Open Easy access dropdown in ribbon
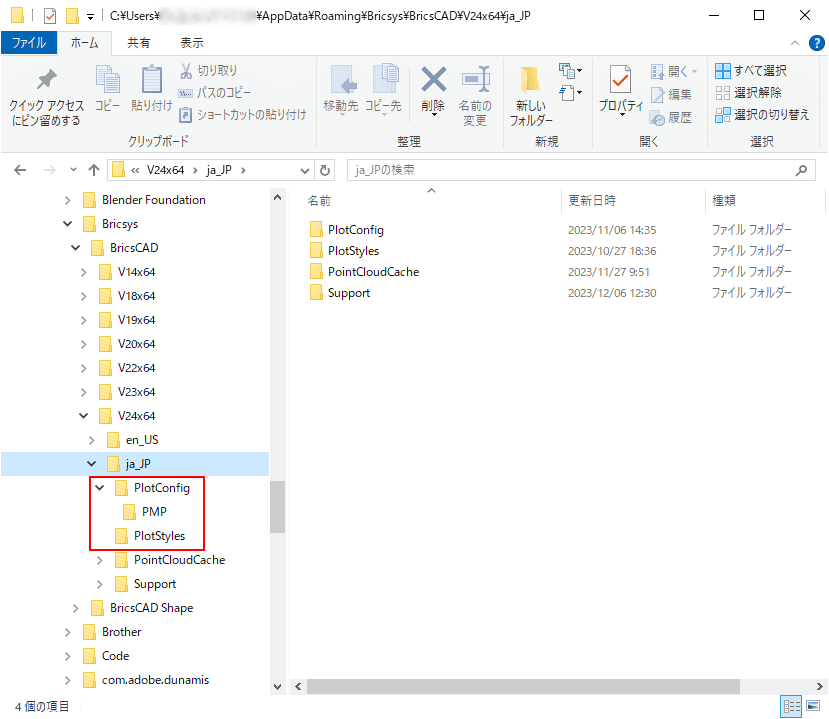 pos(570,93)
